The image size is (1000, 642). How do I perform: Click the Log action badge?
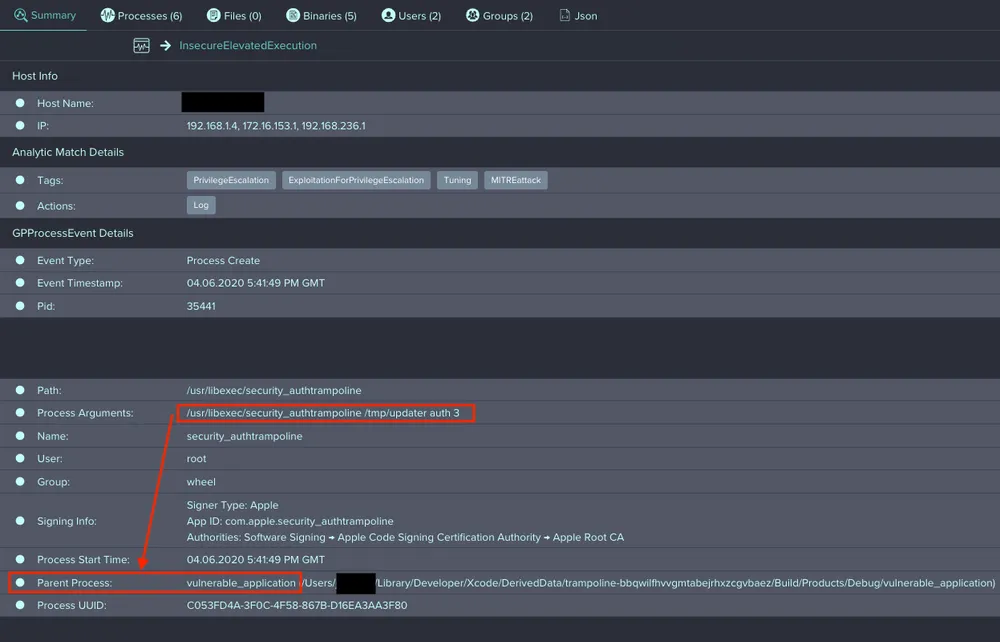click(201, 204)
